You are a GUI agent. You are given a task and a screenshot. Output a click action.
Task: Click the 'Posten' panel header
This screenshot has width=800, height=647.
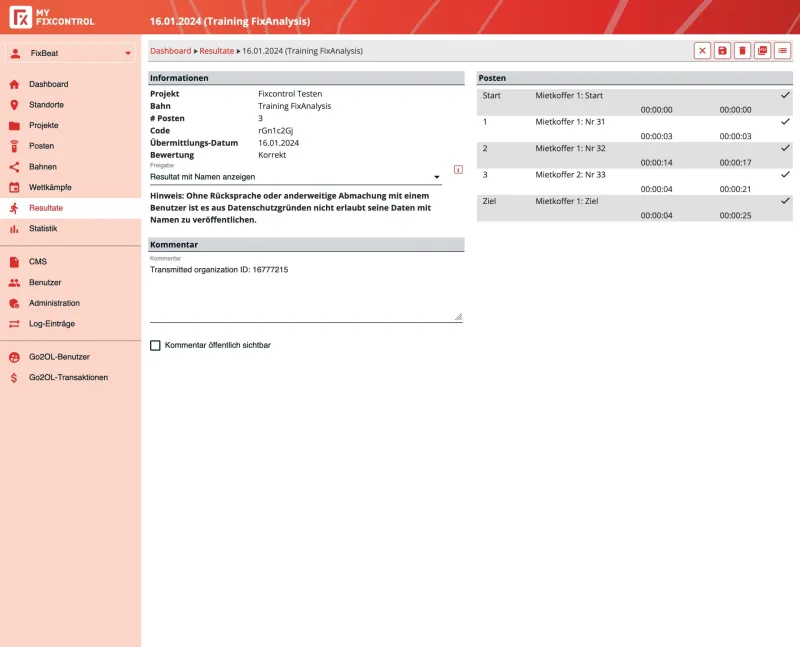point(635,78)
